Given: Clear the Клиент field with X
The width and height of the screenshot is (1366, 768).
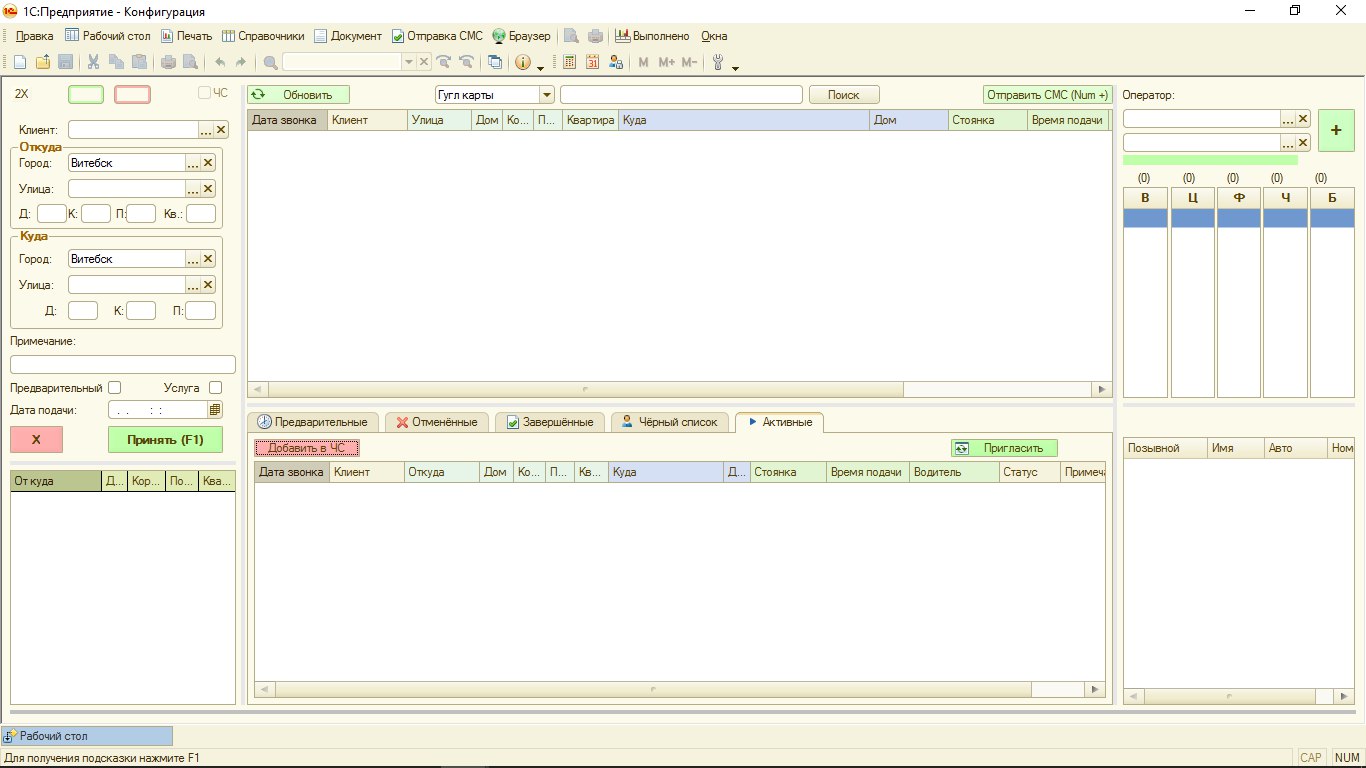Looking at the screenshot, I should pyautogui.click(x=222, y=130).
